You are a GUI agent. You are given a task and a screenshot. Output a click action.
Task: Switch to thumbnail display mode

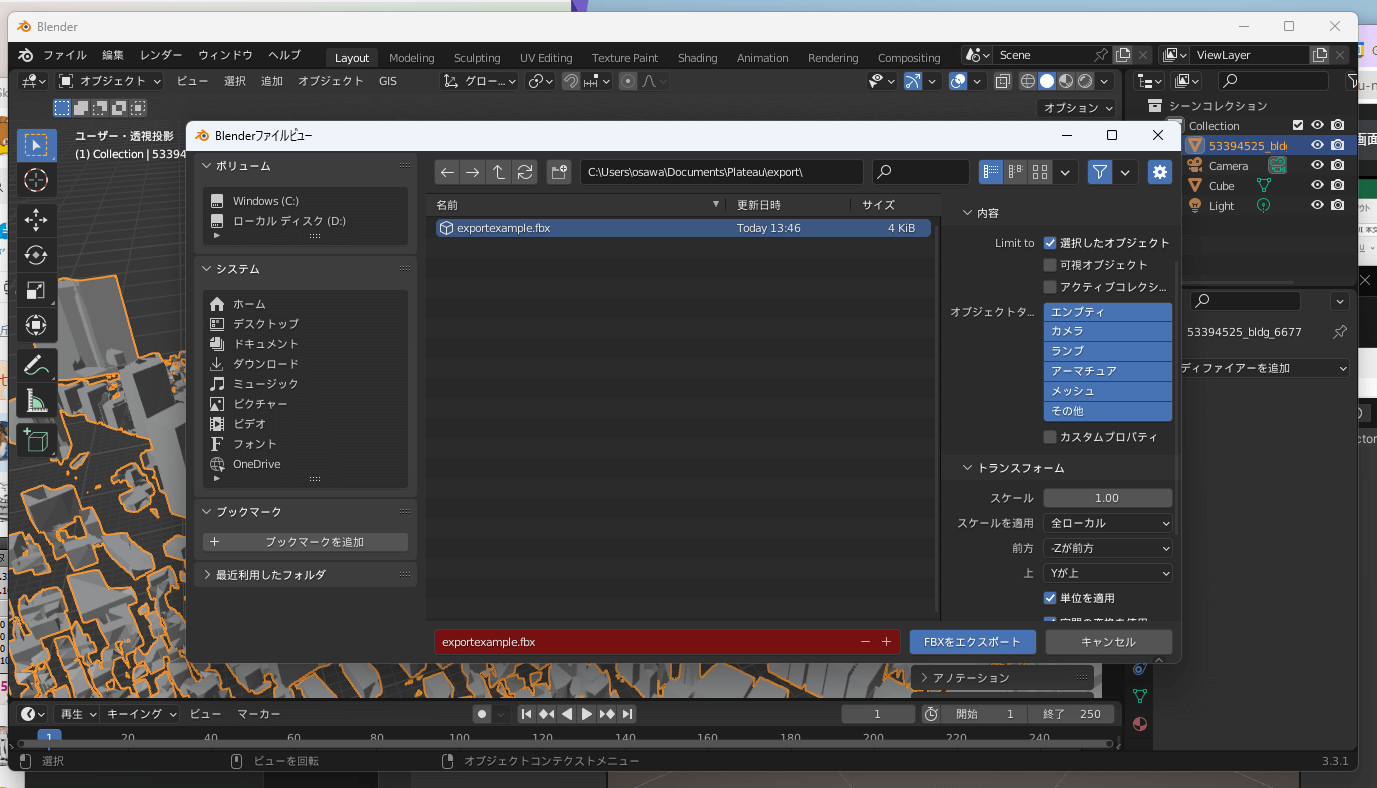pyautogui.click(x=1040, y=172)
